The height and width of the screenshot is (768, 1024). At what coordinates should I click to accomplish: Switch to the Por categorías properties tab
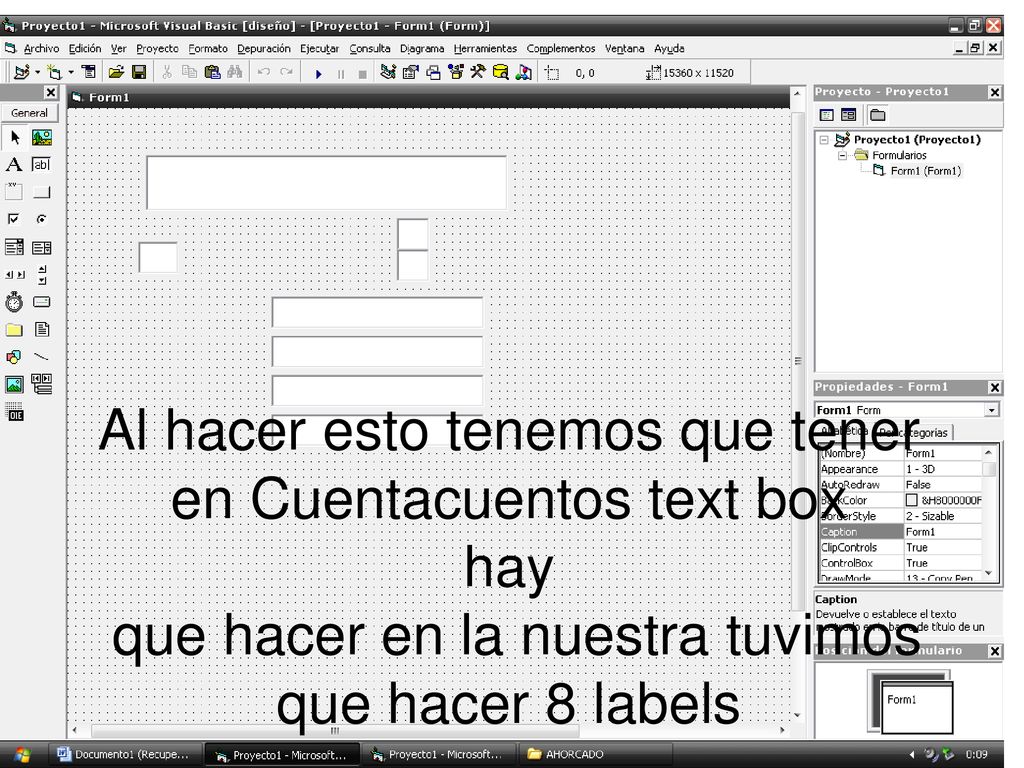pyautogui.click(x=913, y=432)
